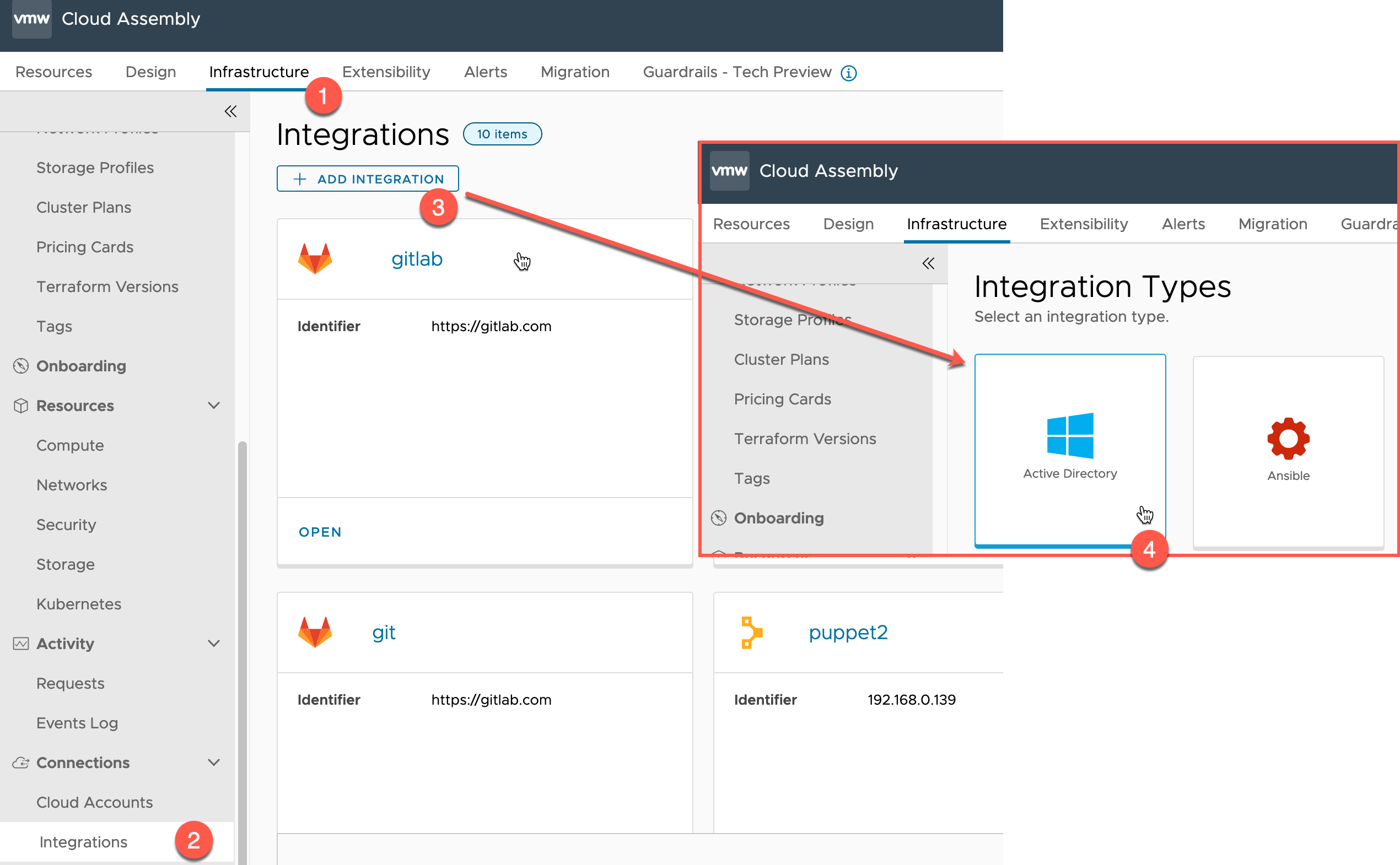Select the Ansible integration type card
This screenshot has width=1400, height=865.
click(1288, 453)
